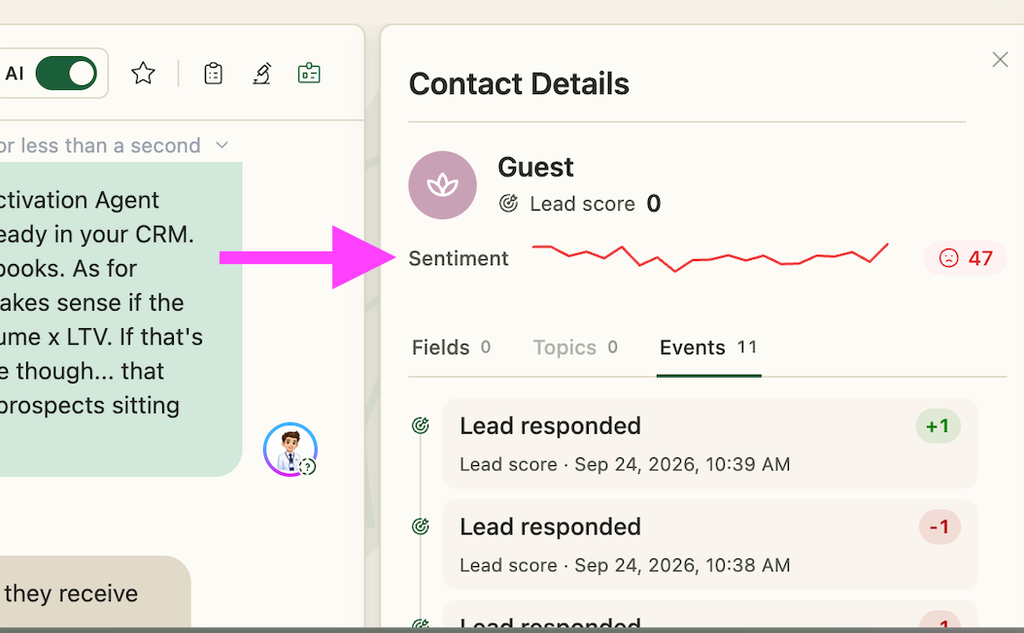Click timeline icon beside 10:38 AM event

tap(421, 526)
